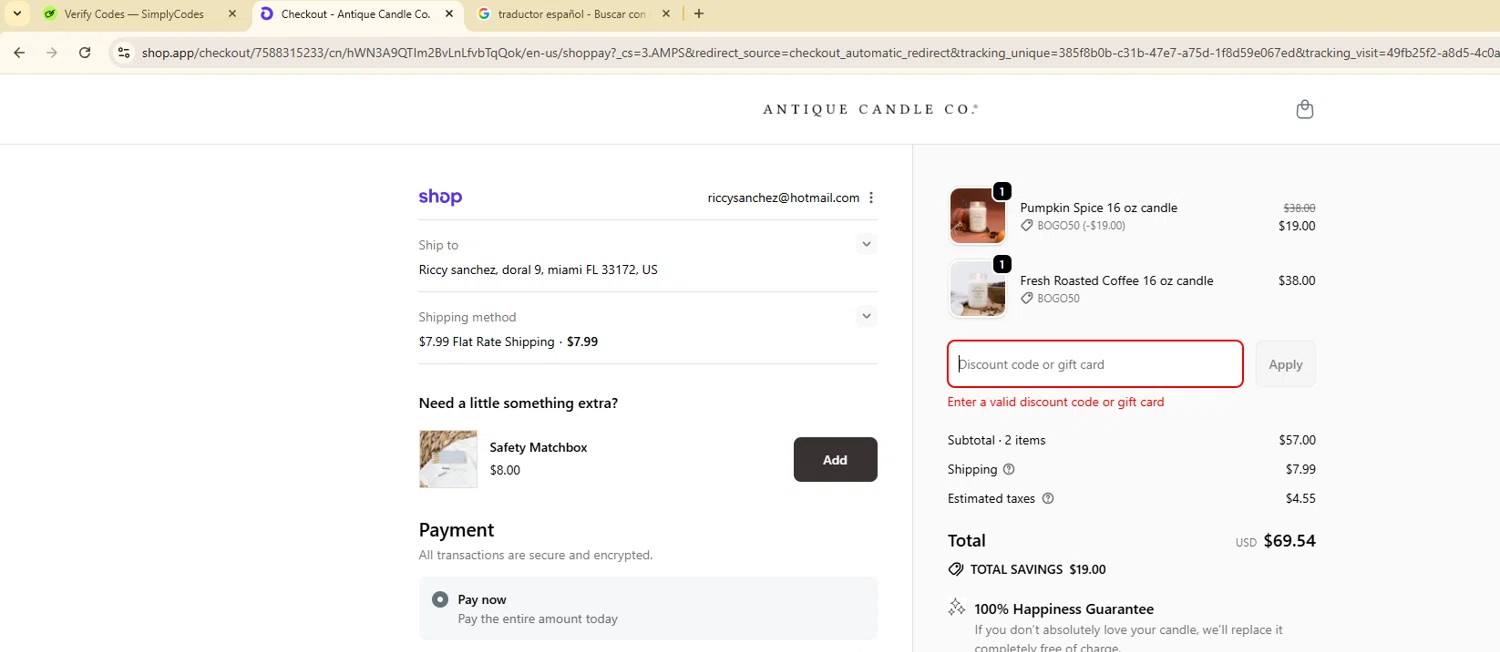
Task: Select the Pay now radio option
Action: (x=440, y=600)
